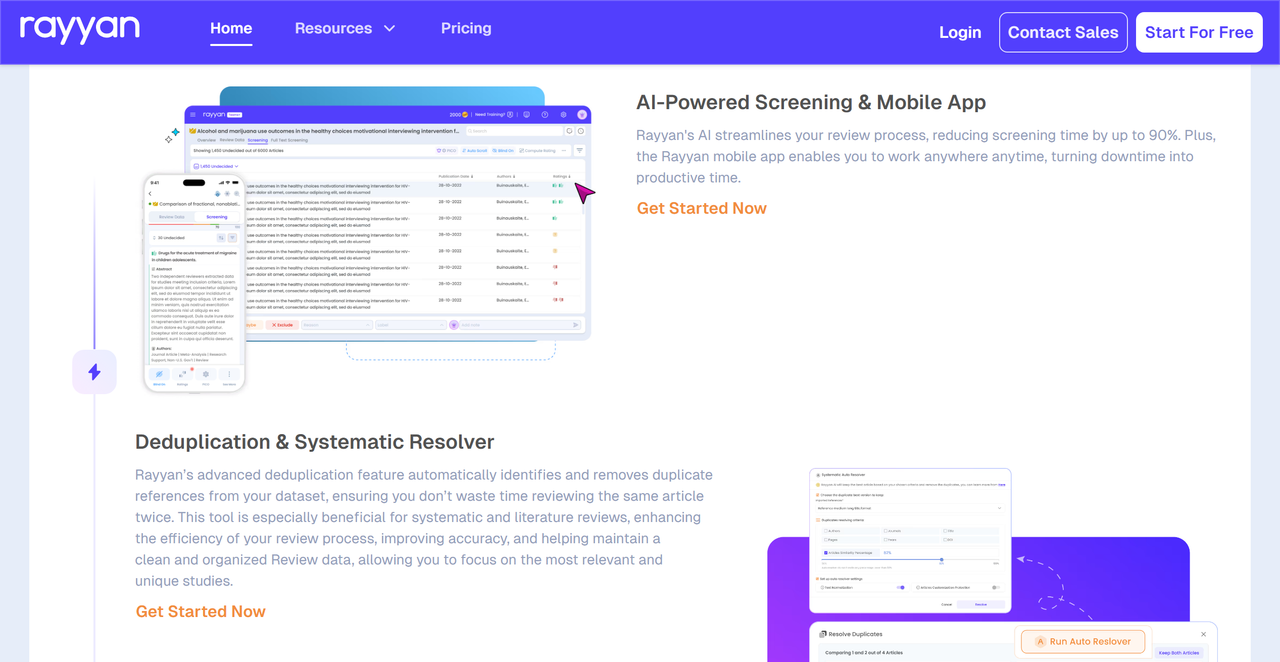Viewport: 1280px width, 662px height.
Task: Tap the filter icon beside 30 Undecided on the phone
Action: point(232,238)
